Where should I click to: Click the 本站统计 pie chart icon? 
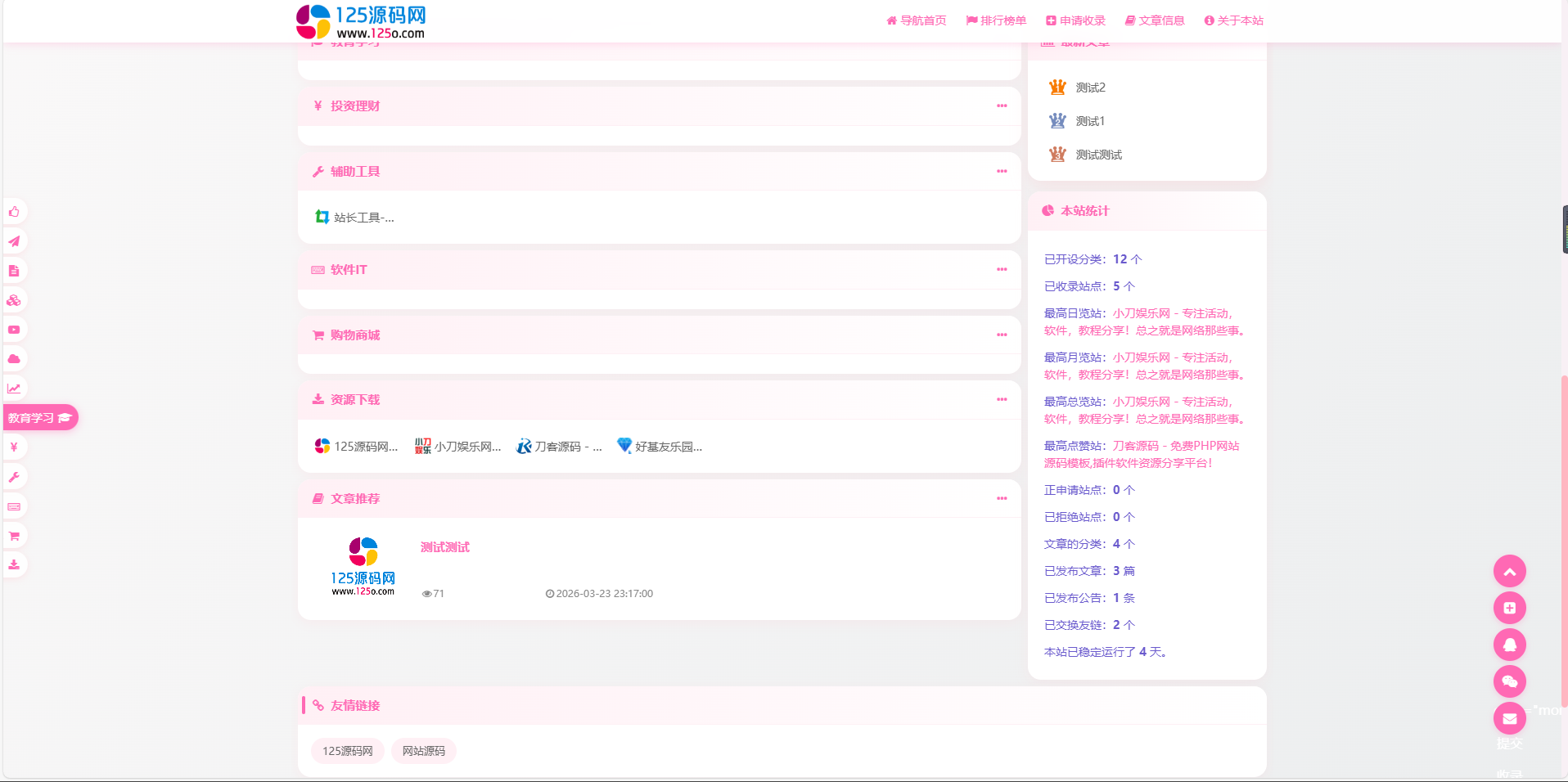(x=1048, y=210)
